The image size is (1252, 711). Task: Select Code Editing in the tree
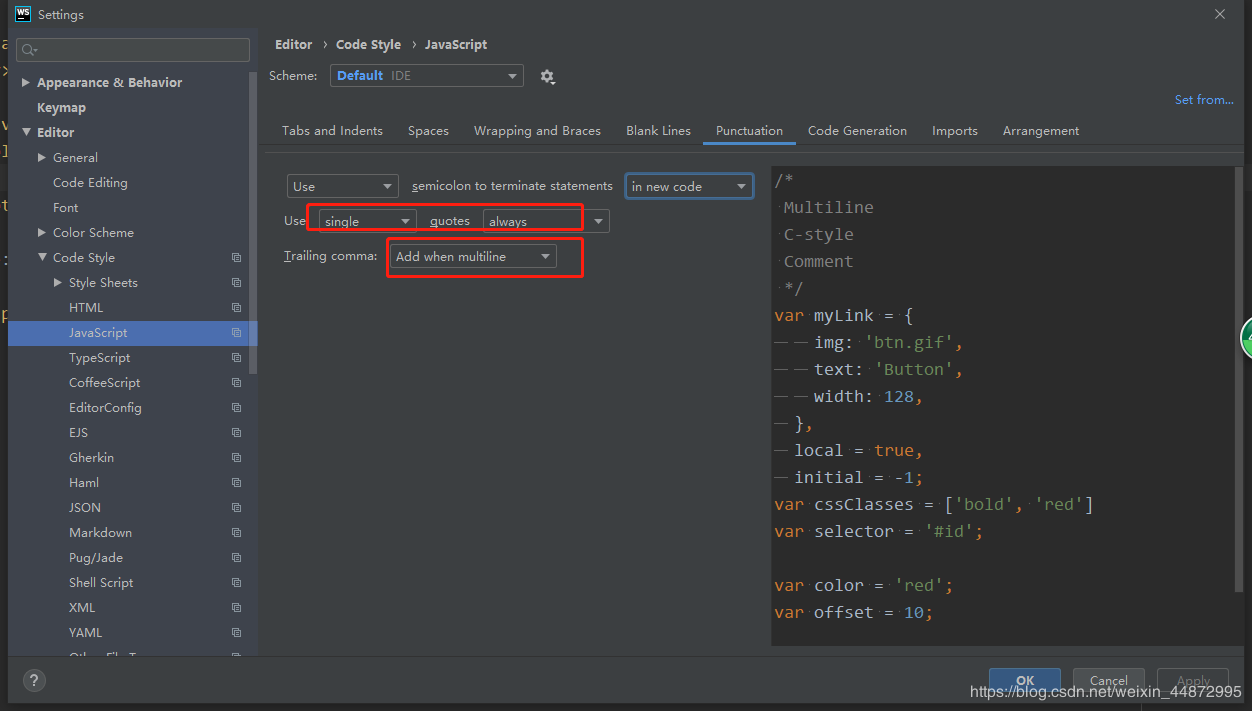[90, 183]
